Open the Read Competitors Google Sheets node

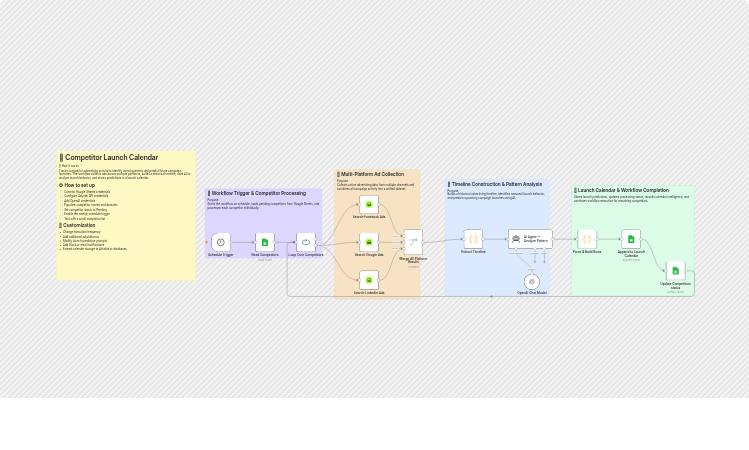coord(265,242)
